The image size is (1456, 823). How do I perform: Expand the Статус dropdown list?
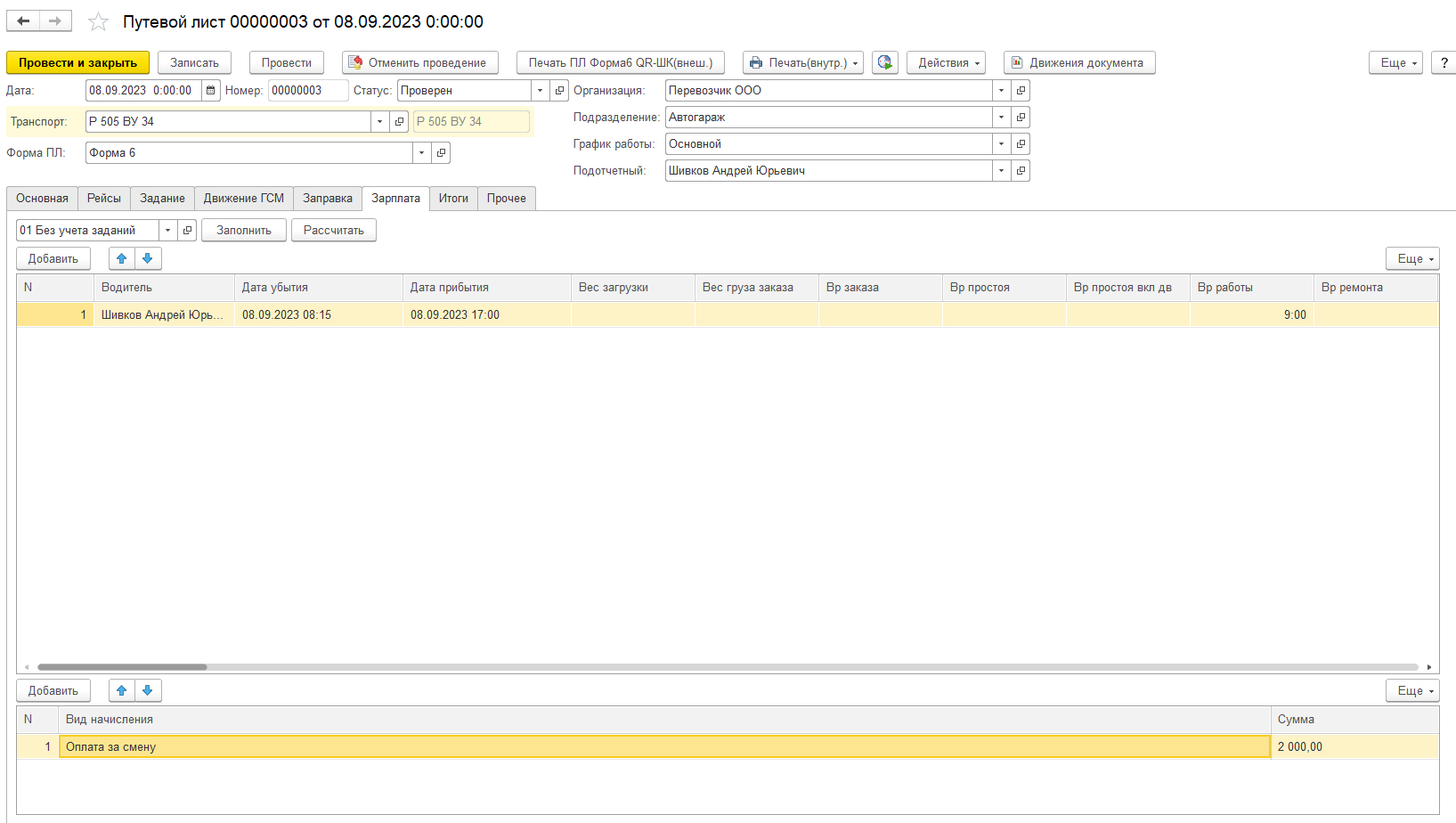point(540,91)
